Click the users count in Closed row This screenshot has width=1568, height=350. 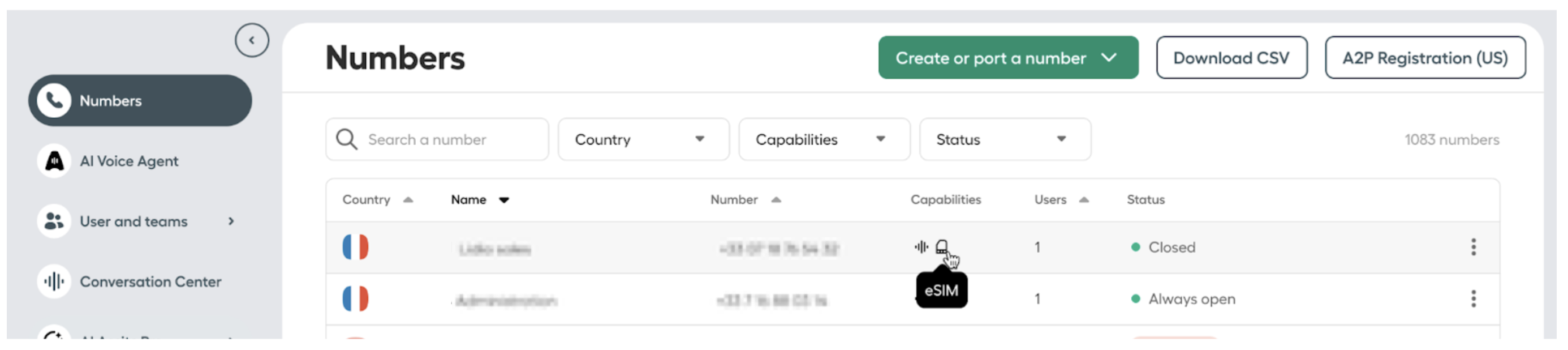coord(1037,247)
